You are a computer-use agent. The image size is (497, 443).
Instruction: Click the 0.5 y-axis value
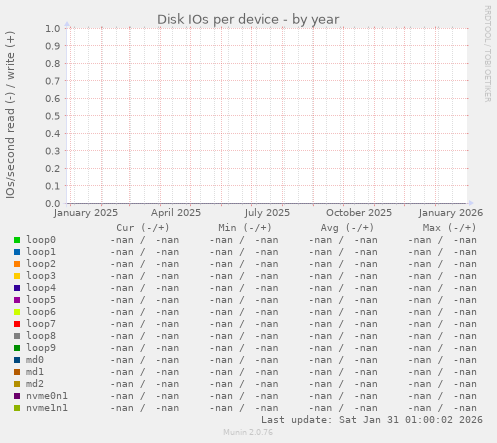point(53,116)
